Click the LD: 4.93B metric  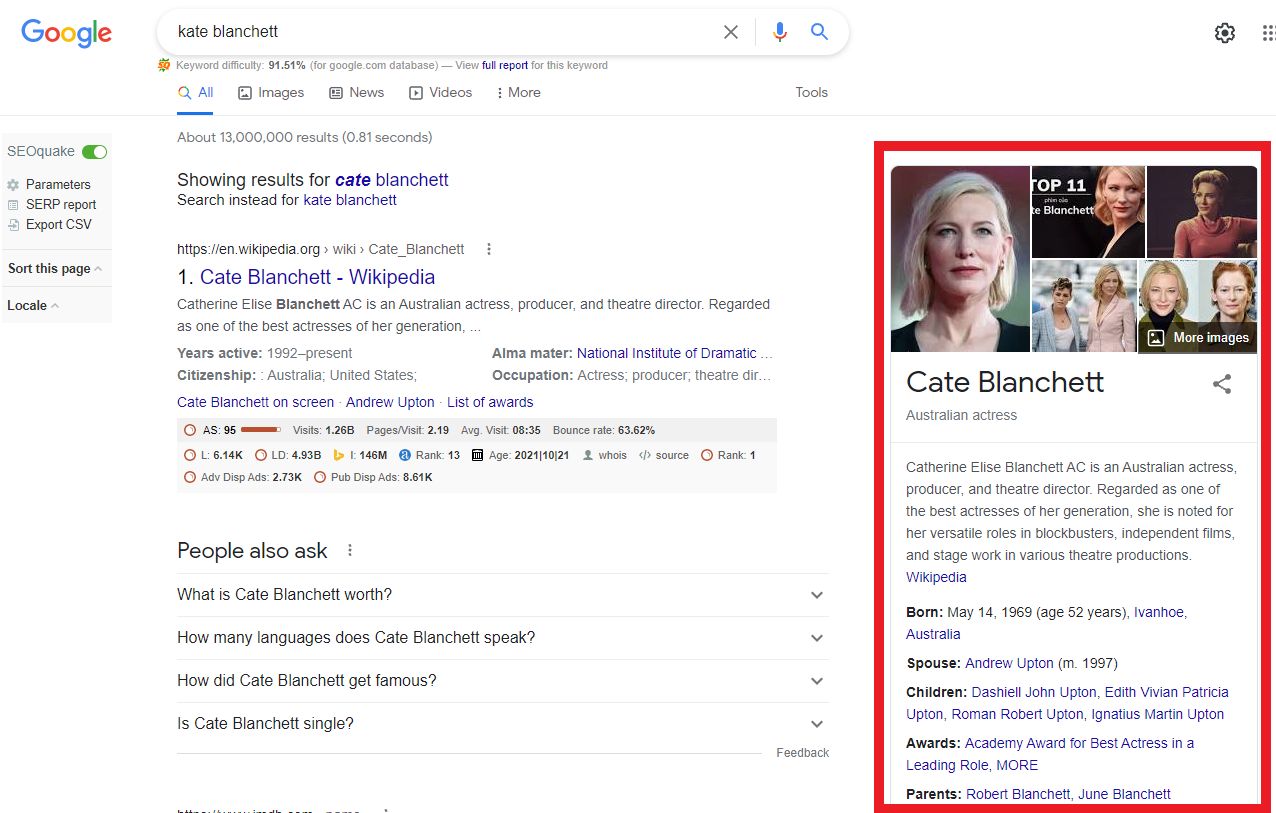(x=286, y=455)
